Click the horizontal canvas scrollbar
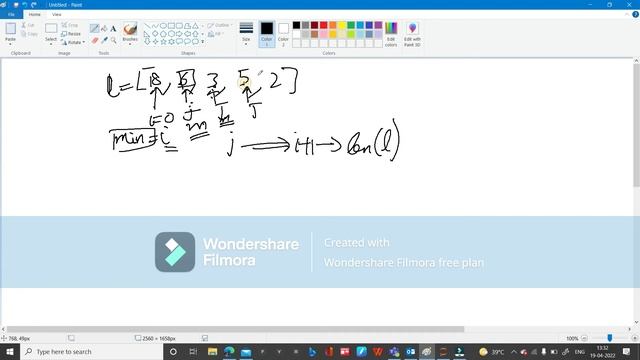 [235, 329]
